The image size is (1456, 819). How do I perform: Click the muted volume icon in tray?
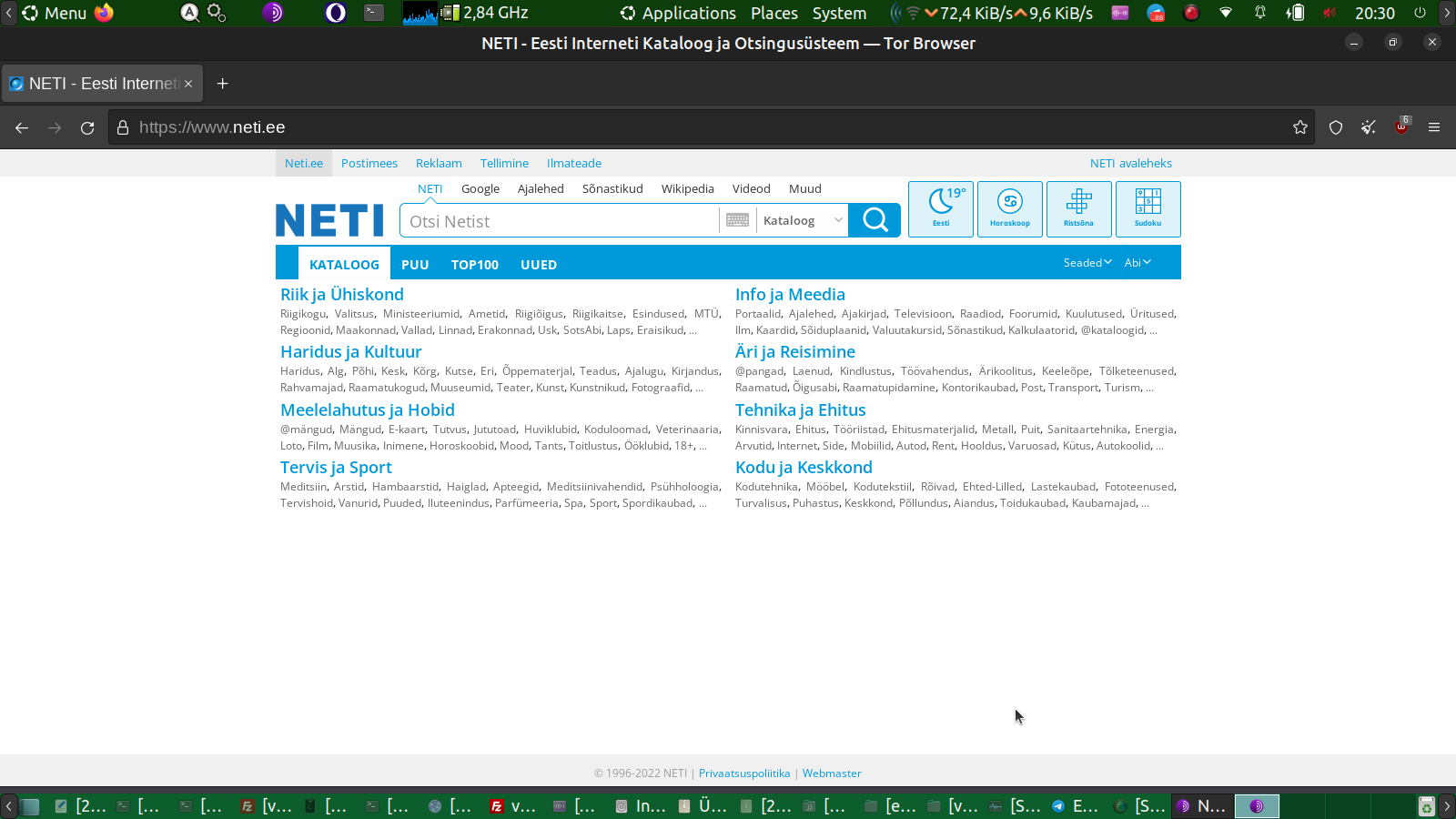click(x=1330, y=13)
